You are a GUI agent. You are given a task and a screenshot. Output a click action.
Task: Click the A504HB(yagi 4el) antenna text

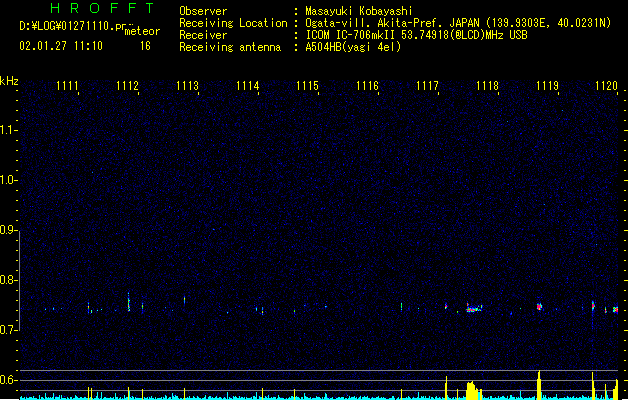tap(353, 47)
